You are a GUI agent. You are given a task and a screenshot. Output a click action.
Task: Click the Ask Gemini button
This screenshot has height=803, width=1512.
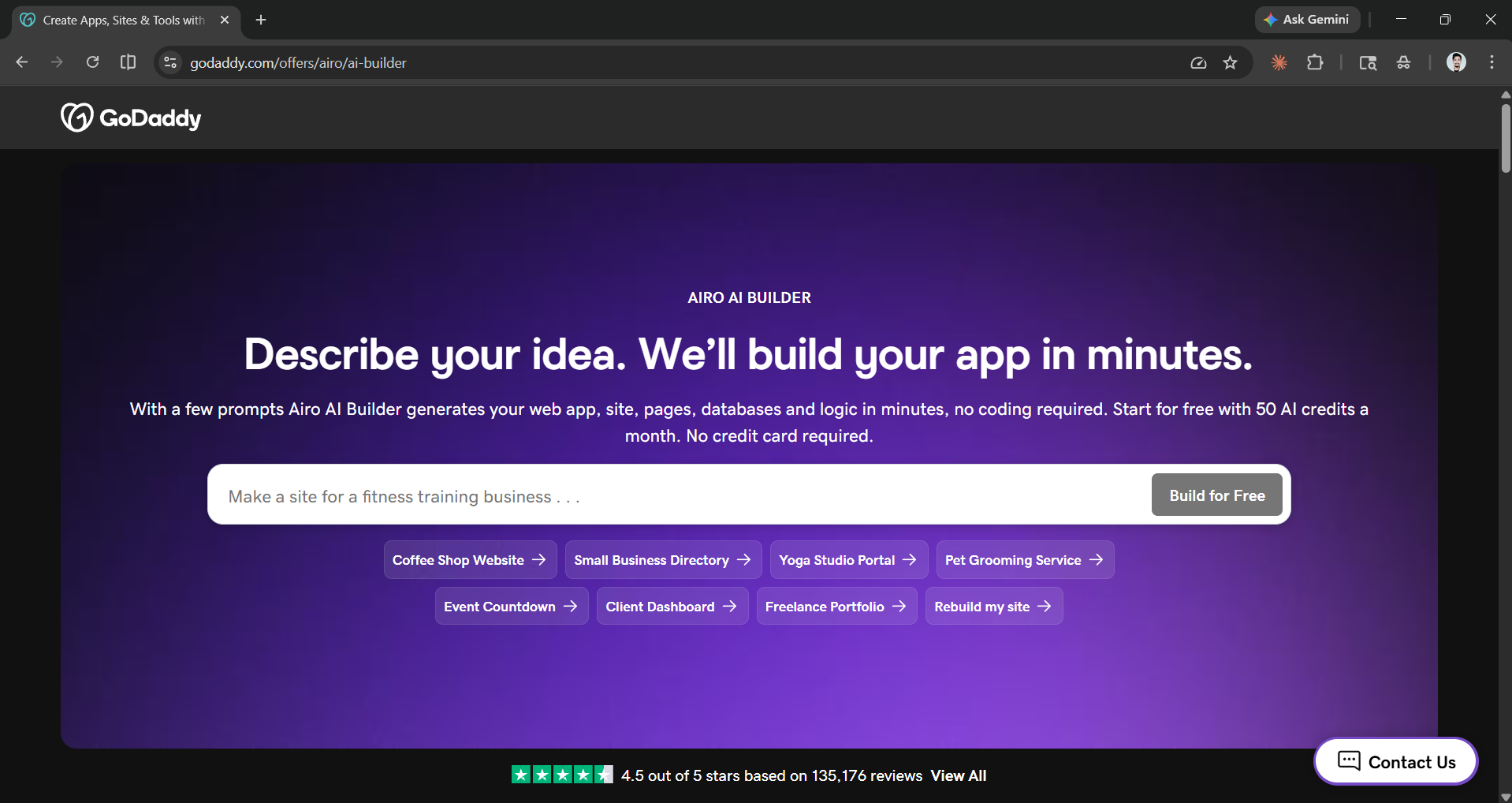1307,20
